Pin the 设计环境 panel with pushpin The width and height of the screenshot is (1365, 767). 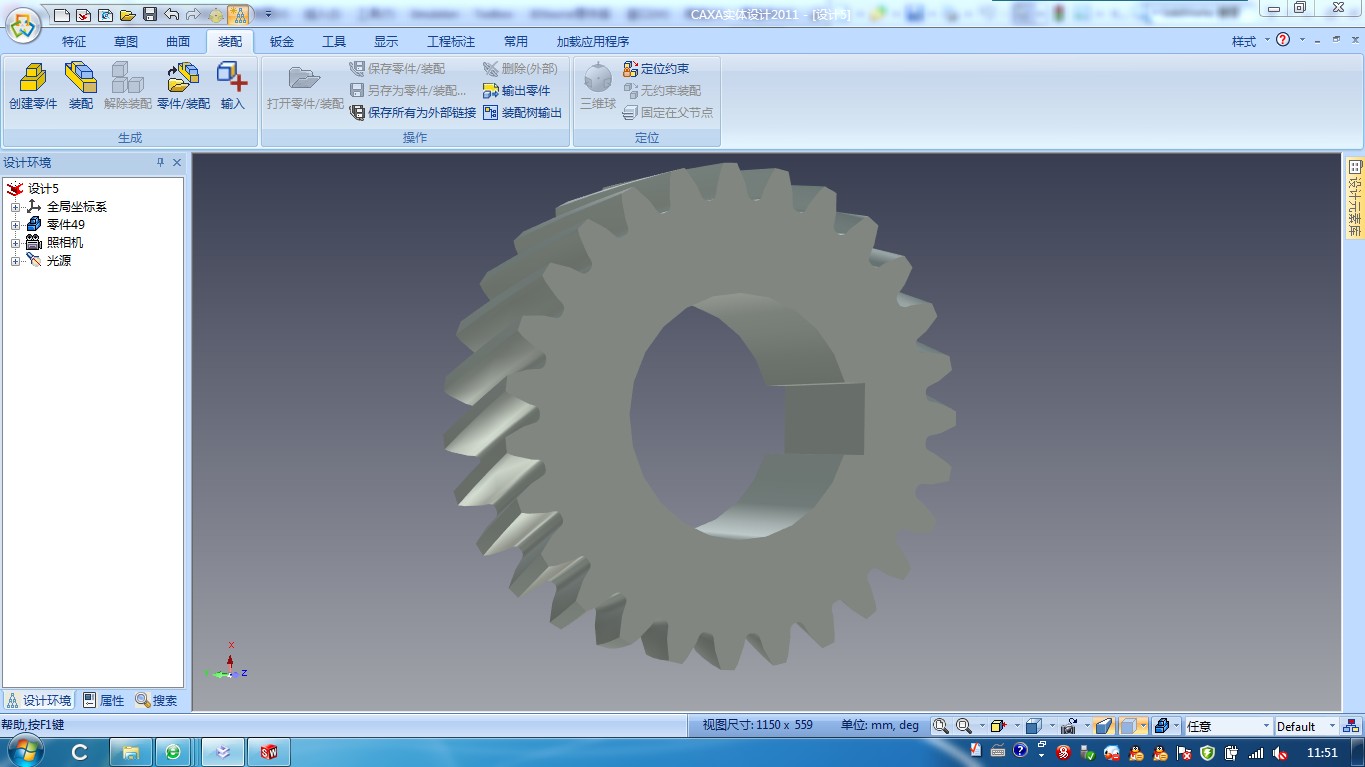tap(160, 163)
